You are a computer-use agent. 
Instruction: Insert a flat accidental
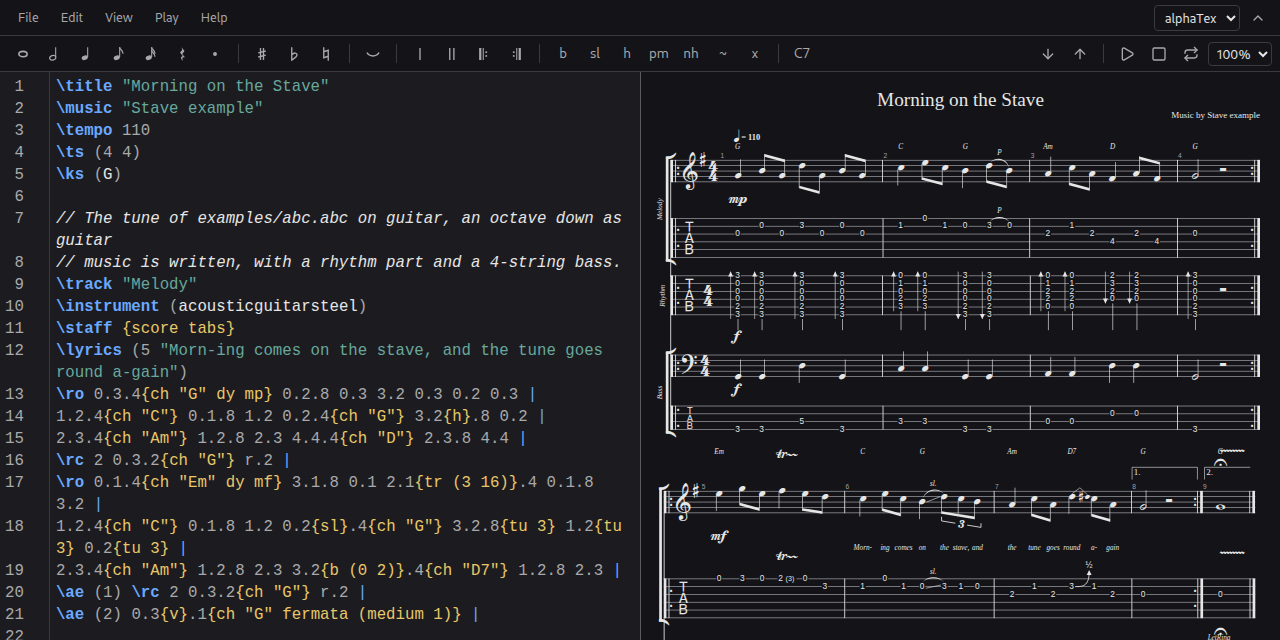[x=294, y=54]
